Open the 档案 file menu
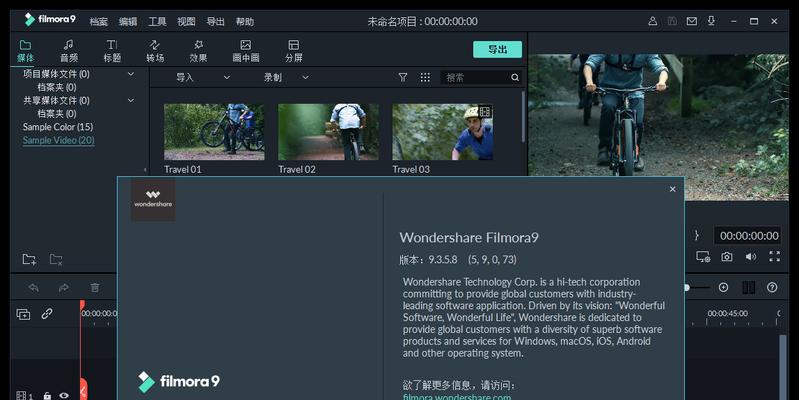This screenshot has width=799, height=400. 98,21
